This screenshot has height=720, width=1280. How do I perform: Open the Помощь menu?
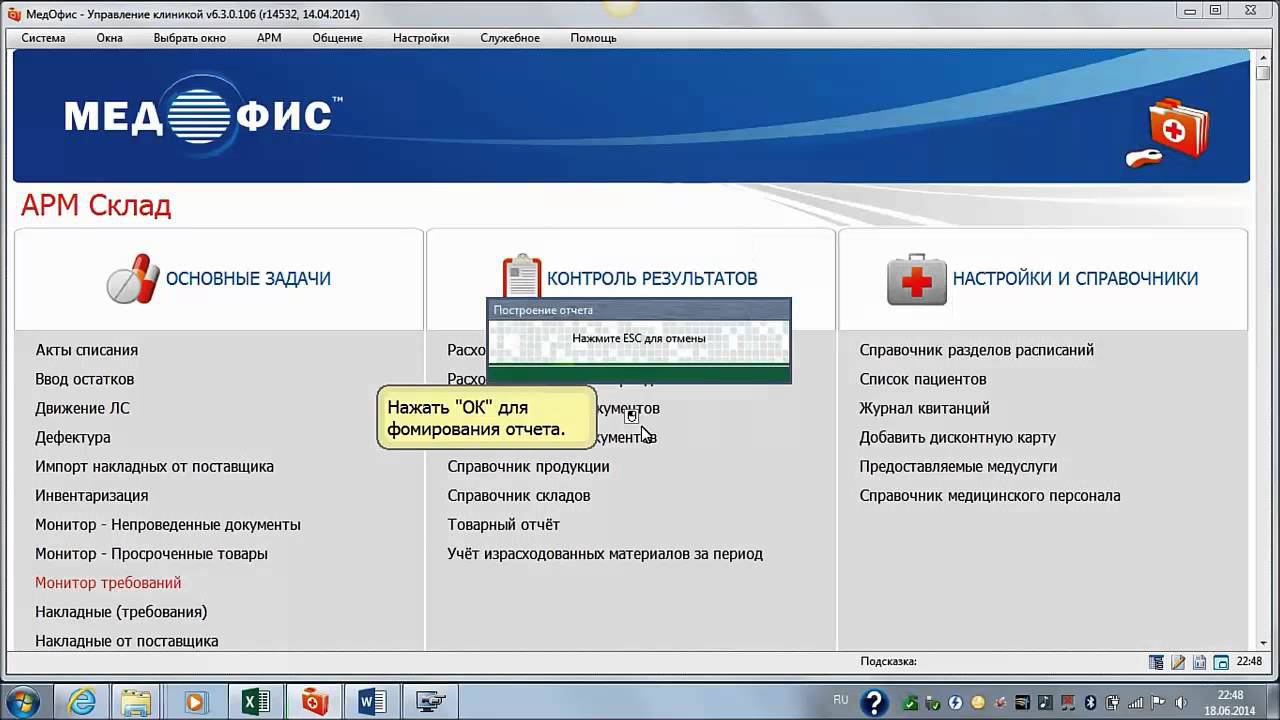pos(593,38)
